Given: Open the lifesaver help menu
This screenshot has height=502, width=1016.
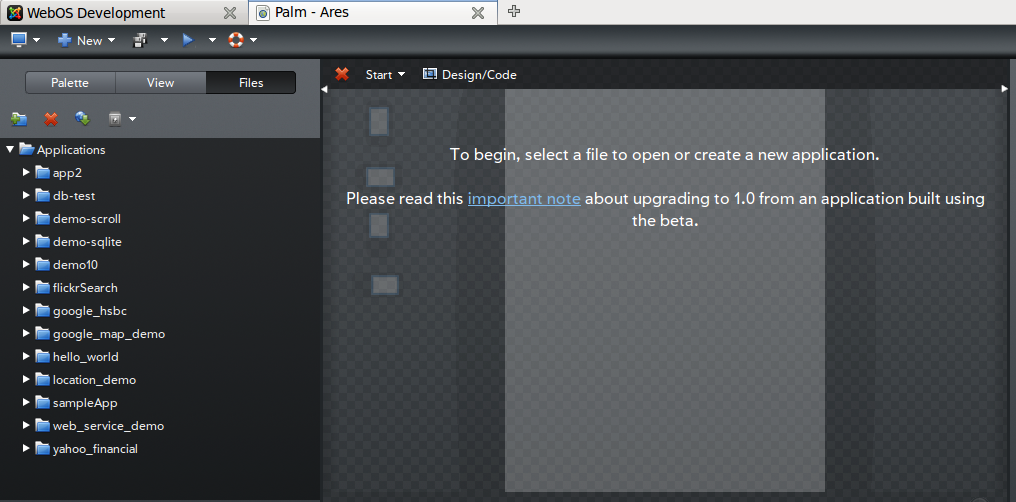Looking at the screenshot, I should [x=242, y=40].
